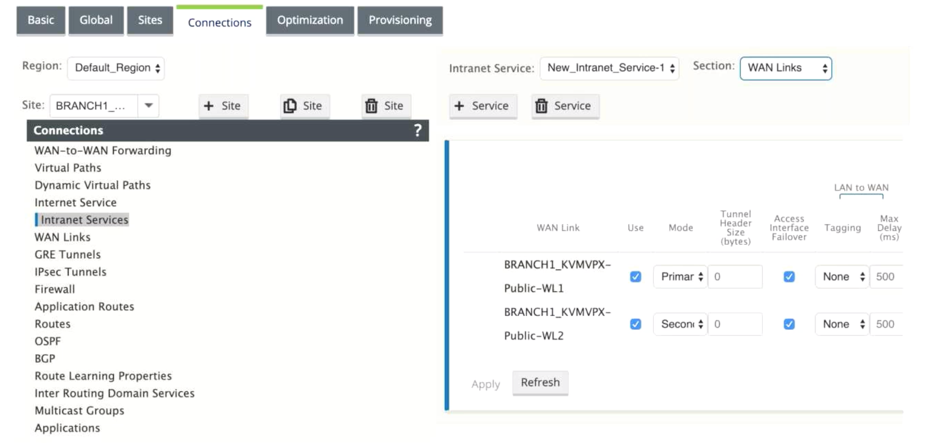This screenshot has width=939, height=445.
Task: Expand the Site combo box arrow
Action: [149, 106]
